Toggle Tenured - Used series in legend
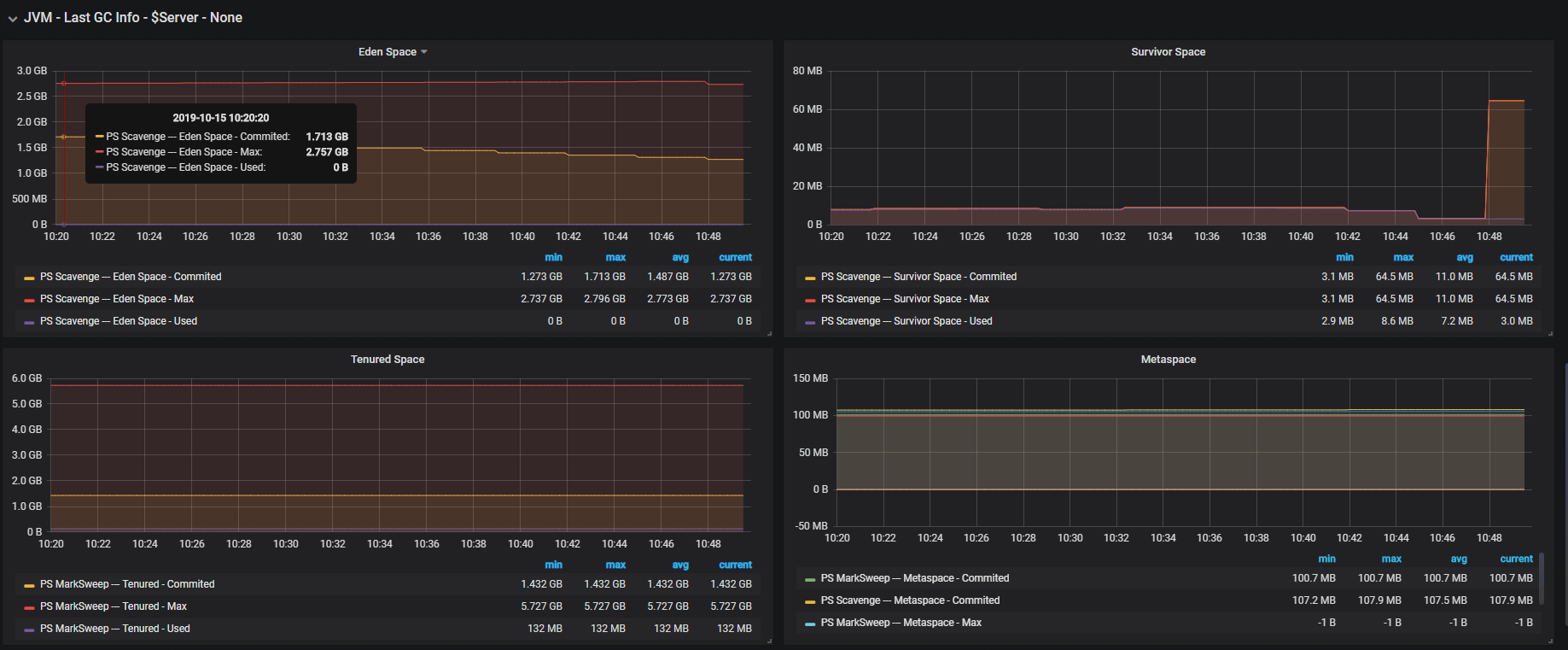Viewport: 1568px width, 650px height. 115,629
